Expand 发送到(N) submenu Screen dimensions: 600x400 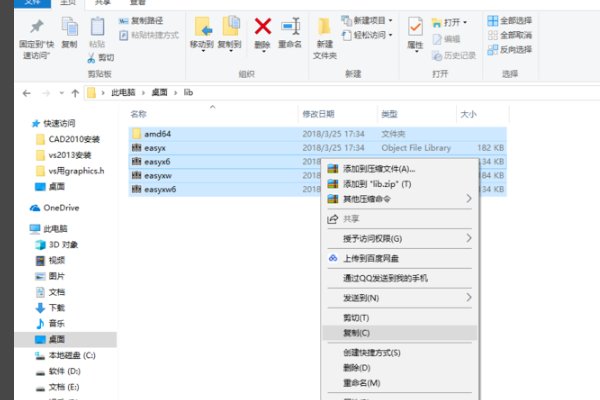tap(399, 298)
